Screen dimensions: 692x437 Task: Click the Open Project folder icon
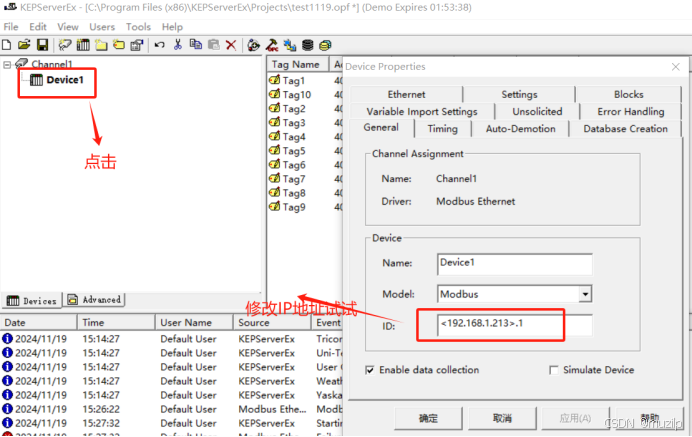click(24, 45)
